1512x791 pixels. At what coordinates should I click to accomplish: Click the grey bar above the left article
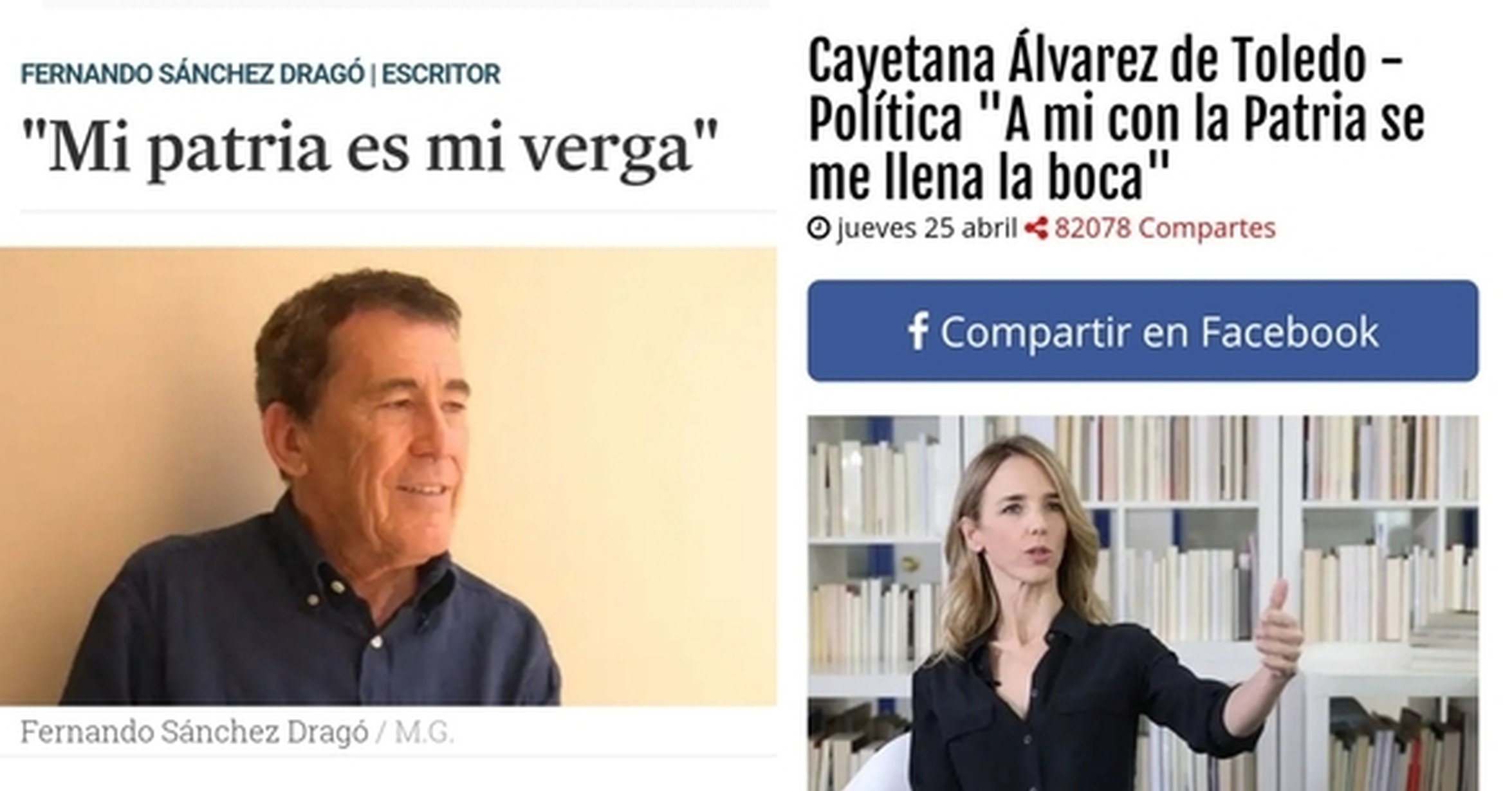[x=406, y=3]
